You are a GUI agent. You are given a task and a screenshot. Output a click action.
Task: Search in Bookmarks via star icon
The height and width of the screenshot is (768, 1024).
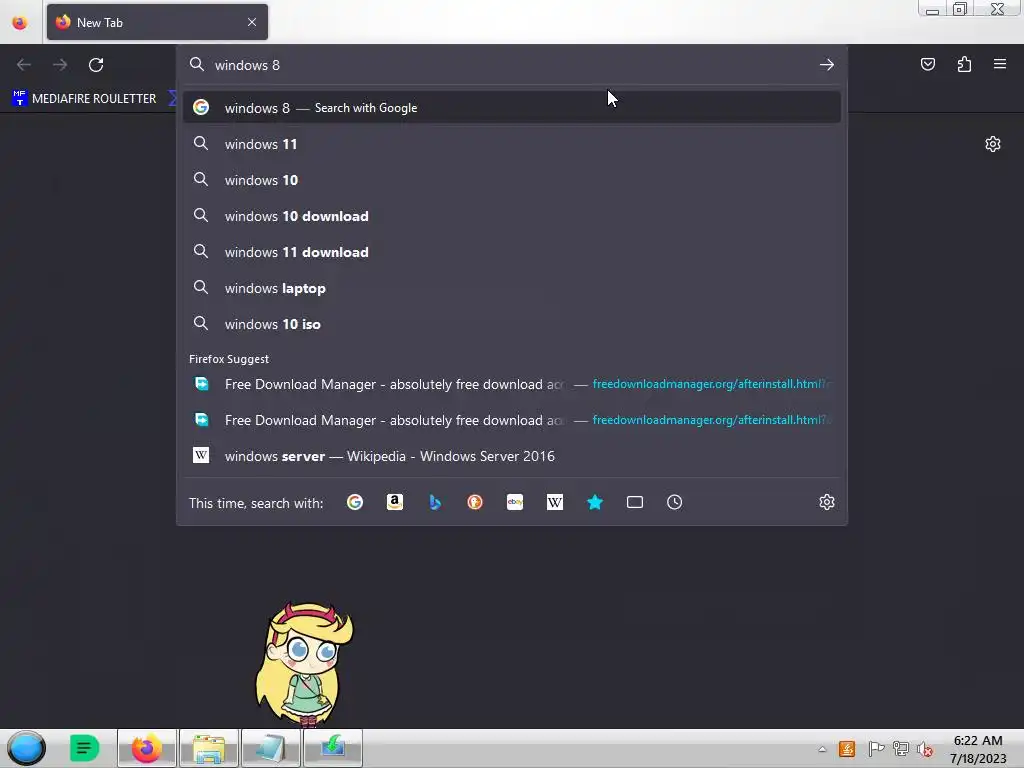click(x=594, y=502)
